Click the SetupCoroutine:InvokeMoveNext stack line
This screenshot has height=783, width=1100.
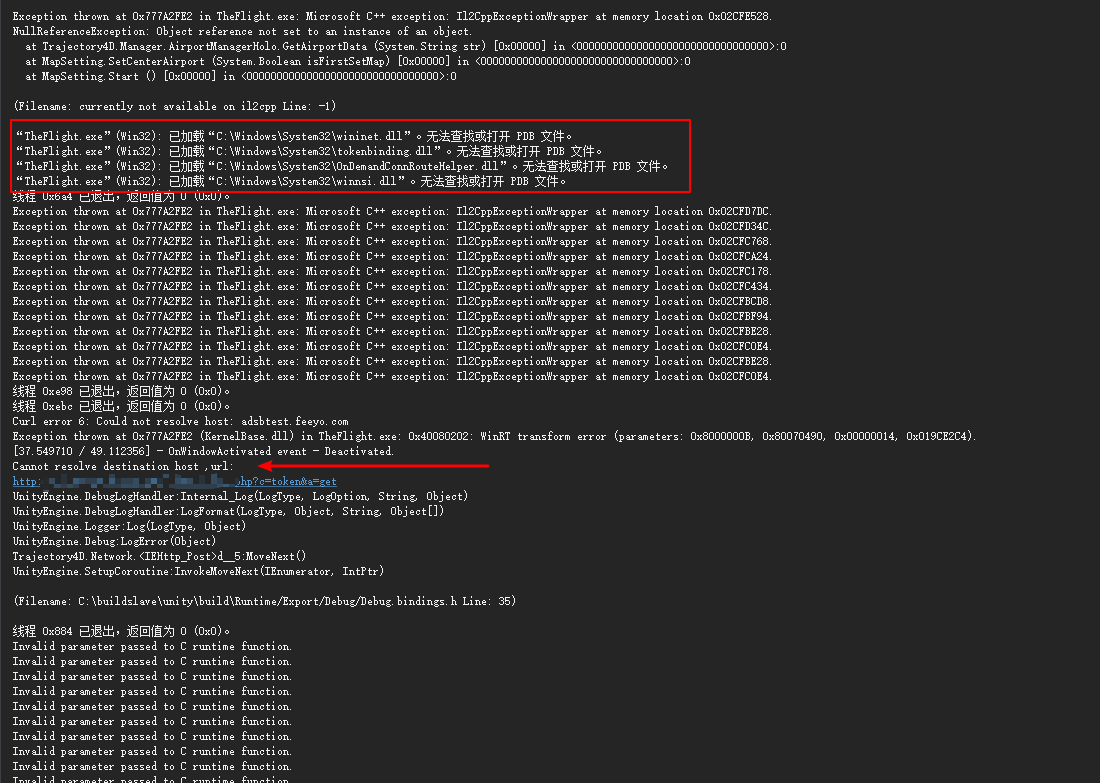click(199, 572)
